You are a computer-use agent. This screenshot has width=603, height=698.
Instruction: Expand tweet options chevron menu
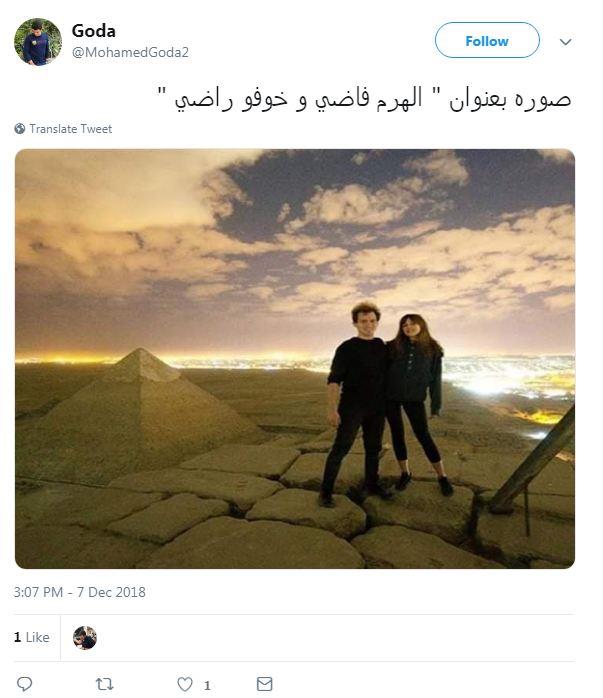click(565, 42)
